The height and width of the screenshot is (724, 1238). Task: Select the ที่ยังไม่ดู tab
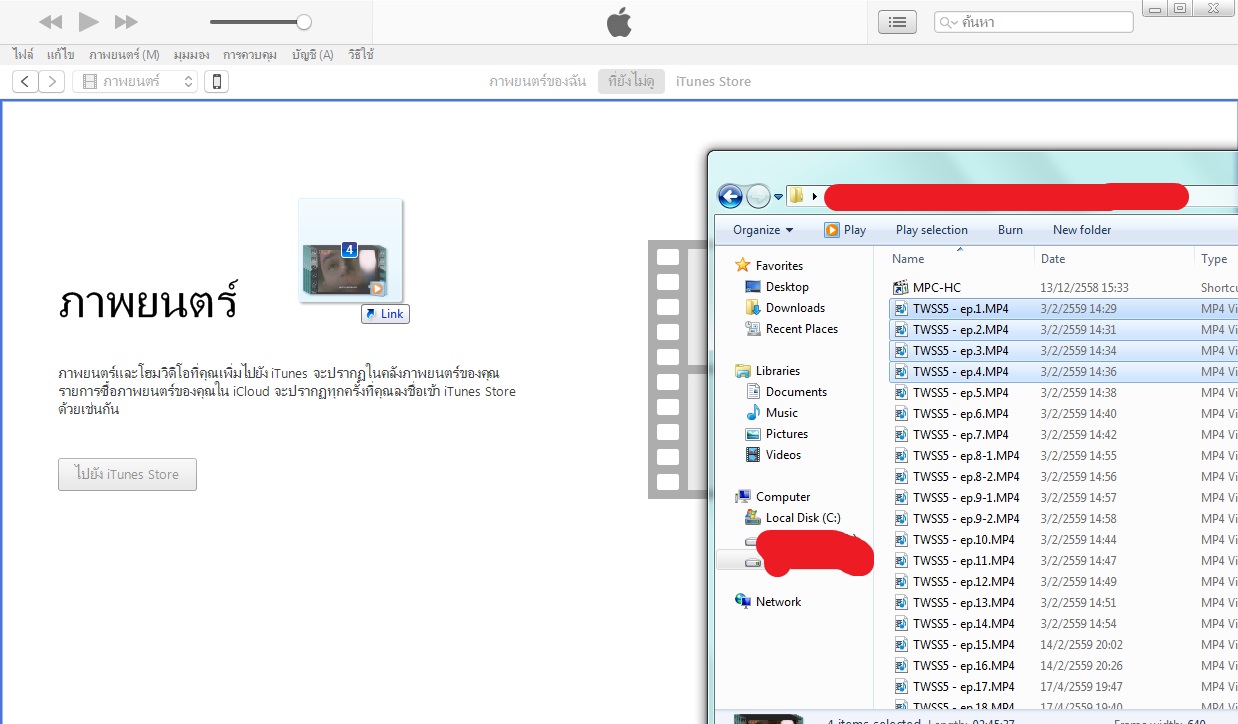pyautogui.click(x=631, y=82)
